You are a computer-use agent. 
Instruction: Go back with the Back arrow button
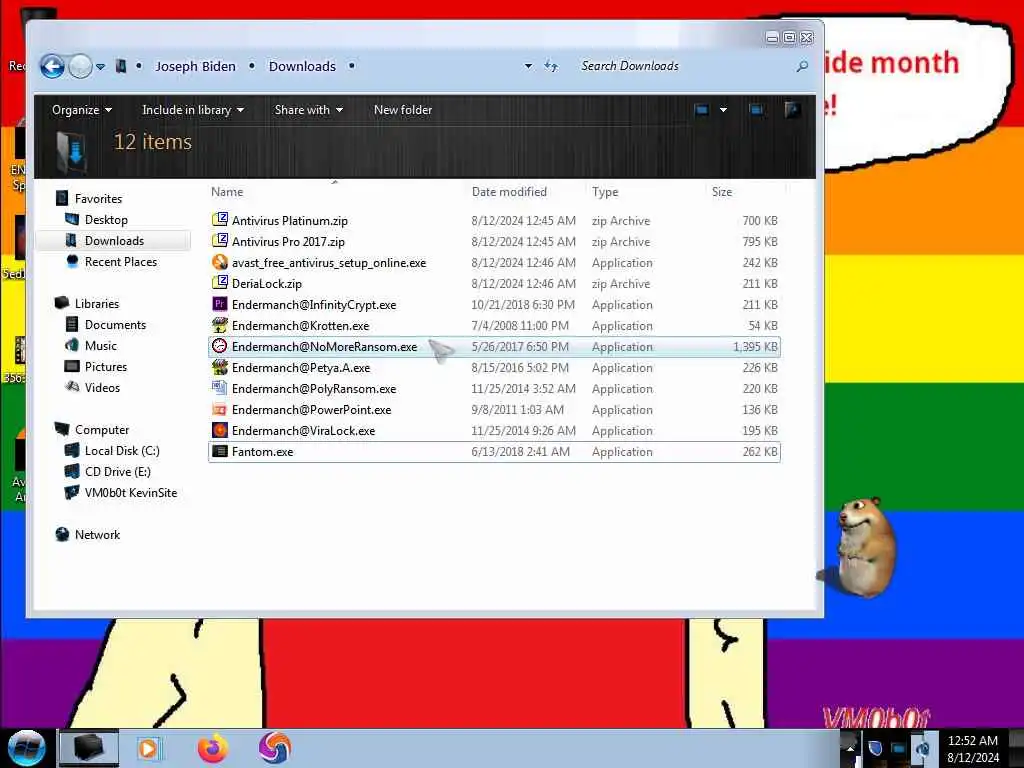point(52,66)
